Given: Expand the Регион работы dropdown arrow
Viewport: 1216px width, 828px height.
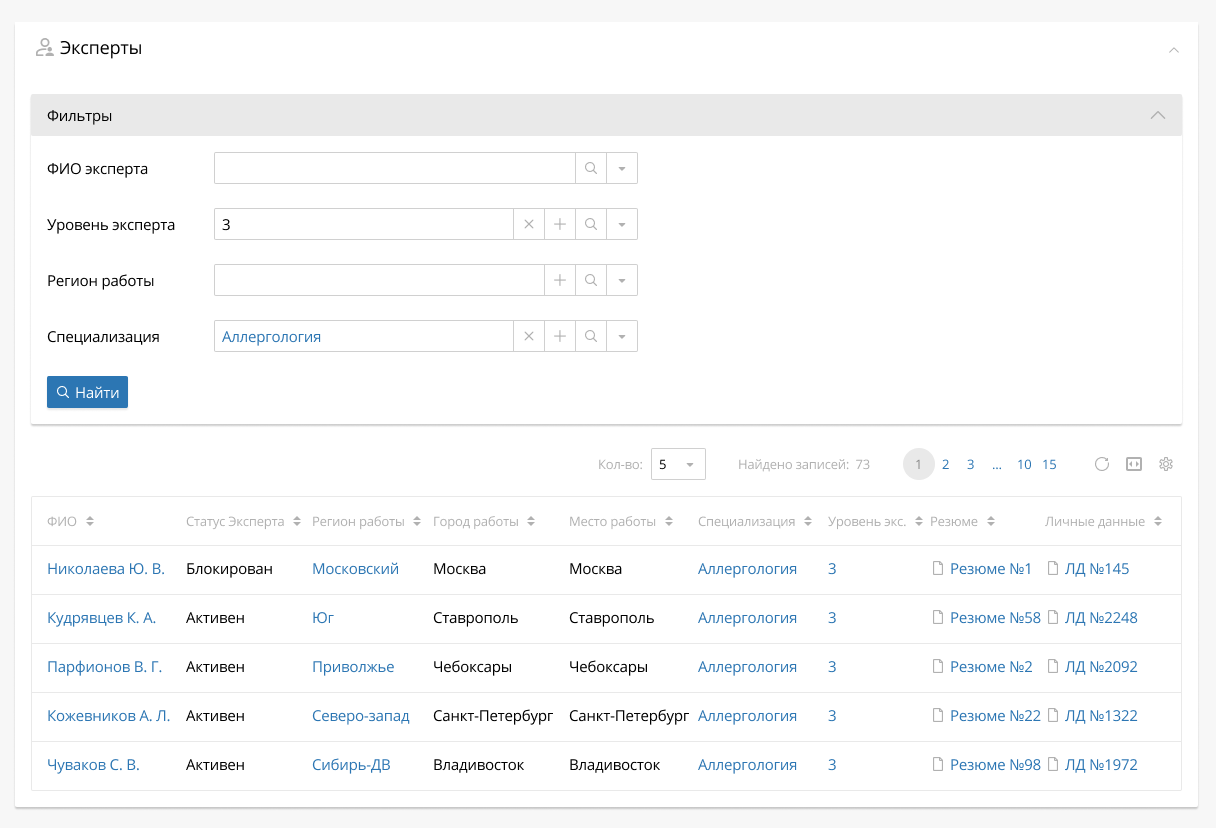Looking at the screenshot, I should point(622,281).
